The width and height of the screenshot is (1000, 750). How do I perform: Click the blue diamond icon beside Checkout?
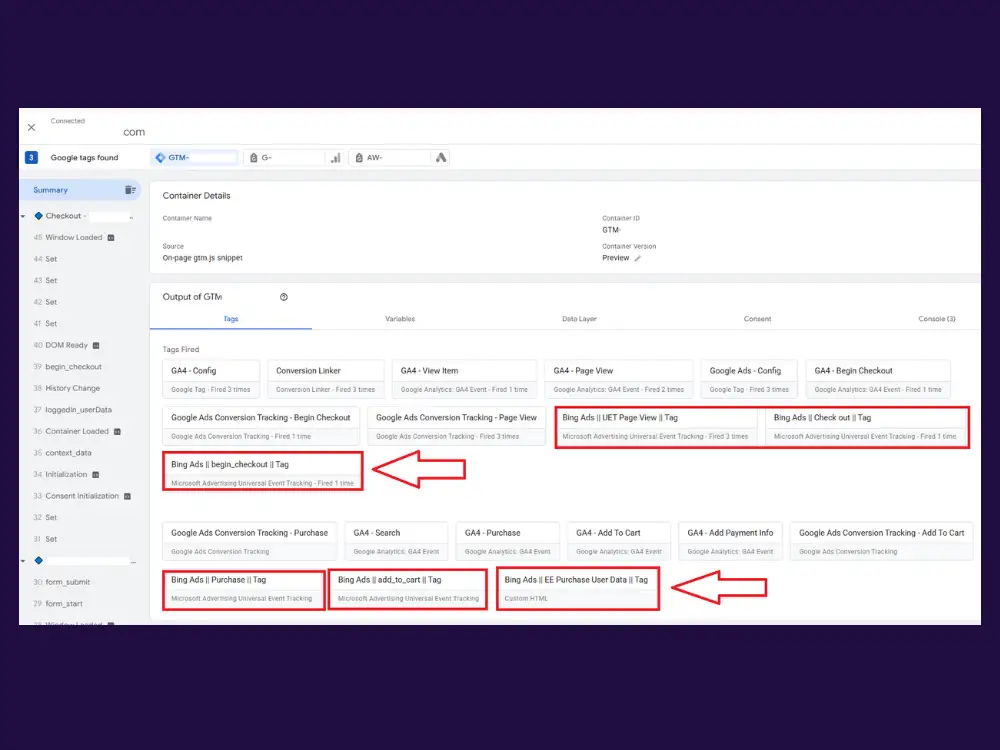[38, 216]
